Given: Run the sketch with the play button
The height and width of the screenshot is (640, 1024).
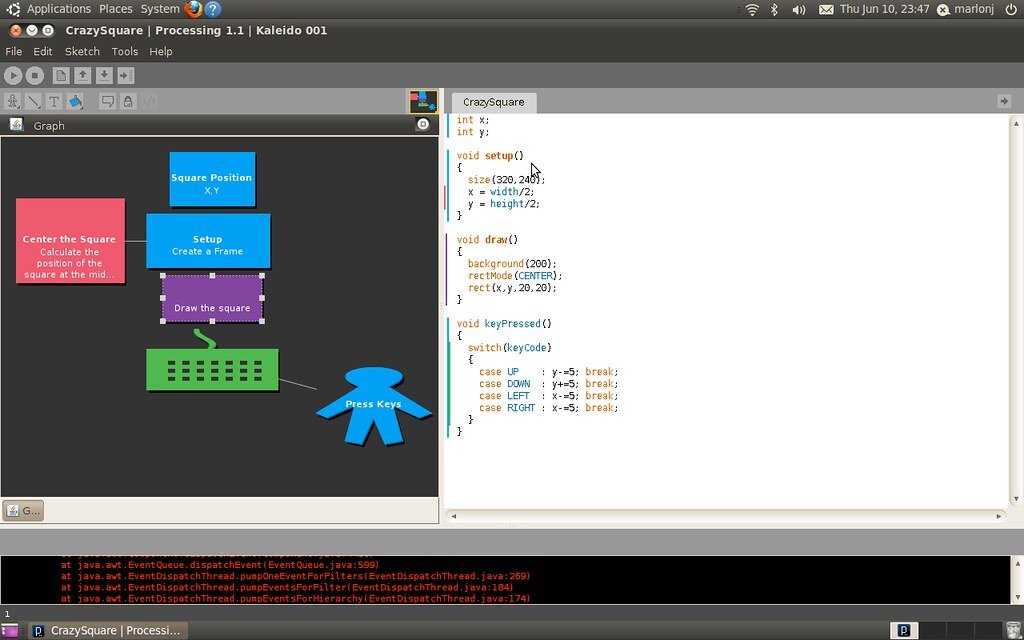Looking at the screenshot, I should pyautogui.click(x=13, y=75).
